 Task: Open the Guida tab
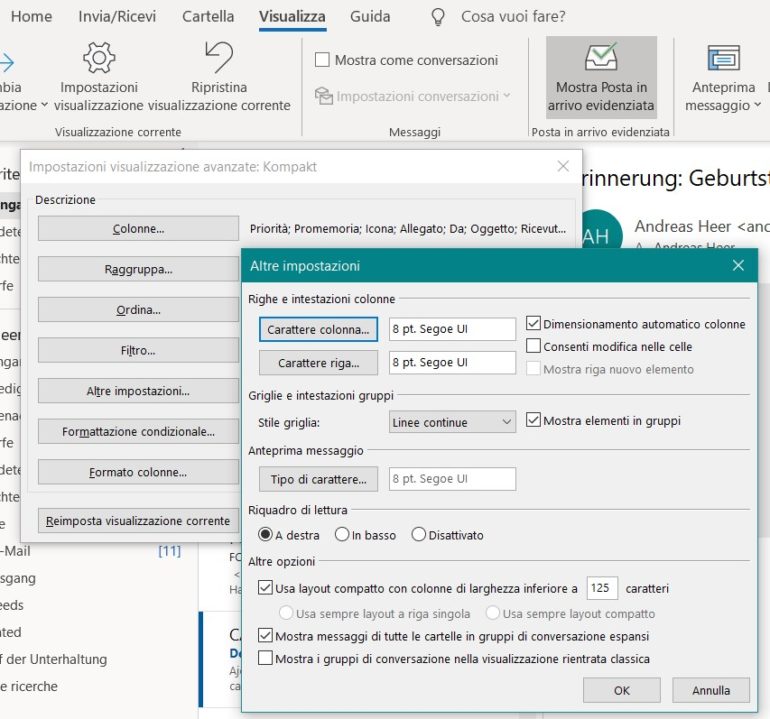(370, 16)
